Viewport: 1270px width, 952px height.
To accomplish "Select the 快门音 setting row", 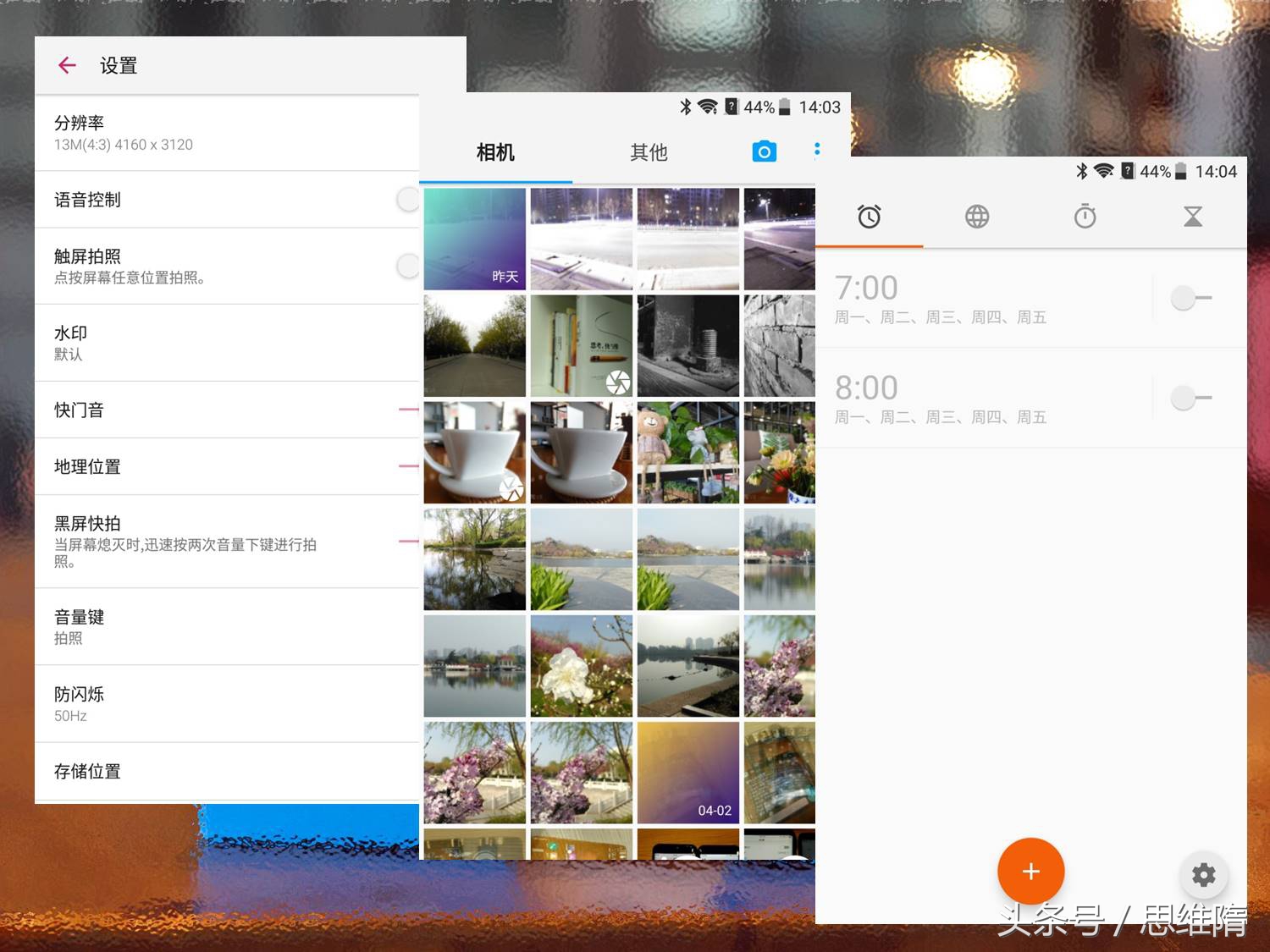I will [227, 410].
